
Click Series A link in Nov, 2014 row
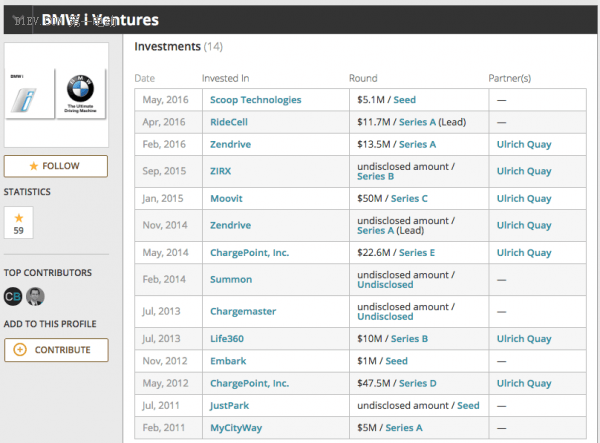point(375,231)
